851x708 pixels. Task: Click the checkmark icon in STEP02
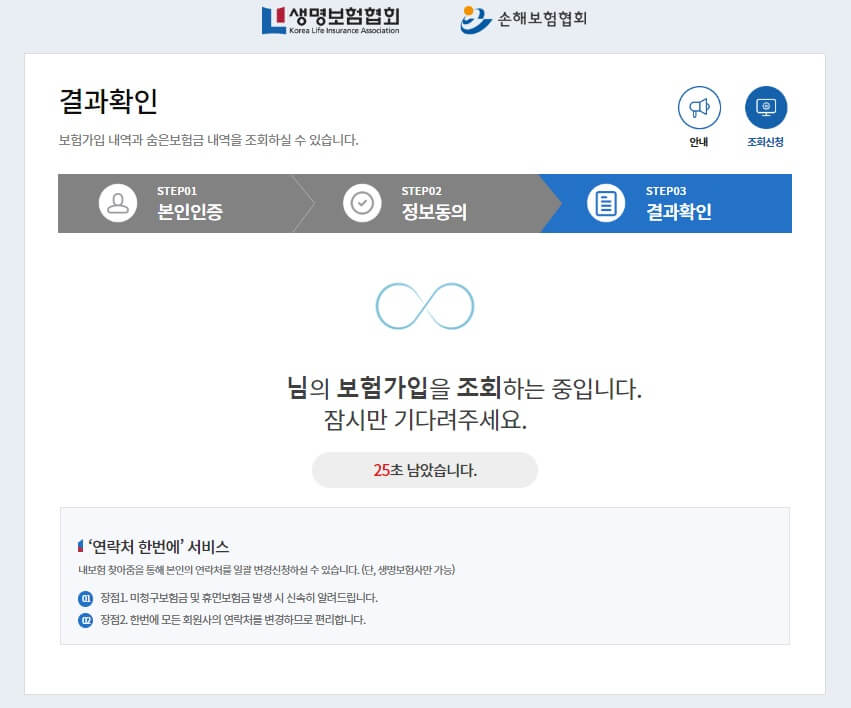coord(360,203)
